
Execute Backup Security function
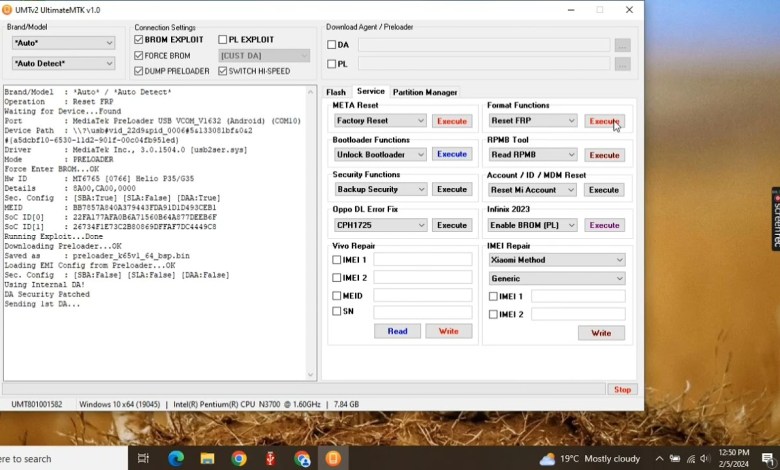[x=452, y=189]
